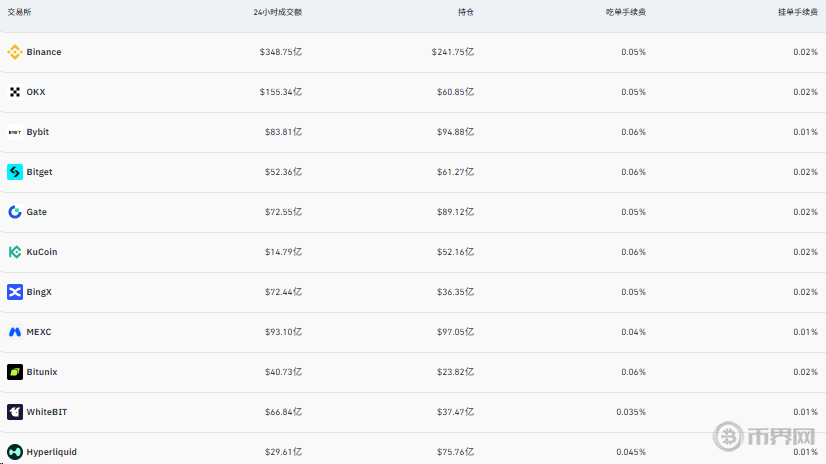
Task: Select Hyperliquid open interest $75.76亿
Action: point(455,452)
